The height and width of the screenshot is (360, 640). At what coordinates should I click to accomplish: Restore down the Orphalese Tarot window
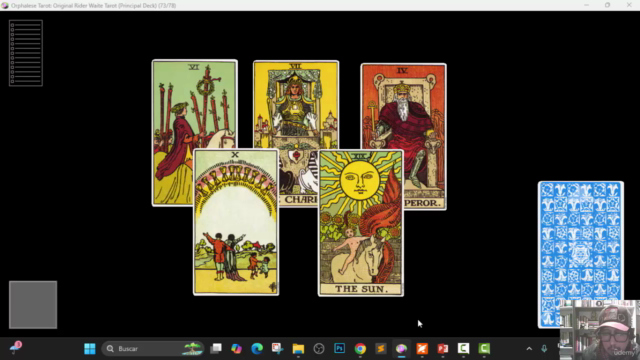click(607, 5)
